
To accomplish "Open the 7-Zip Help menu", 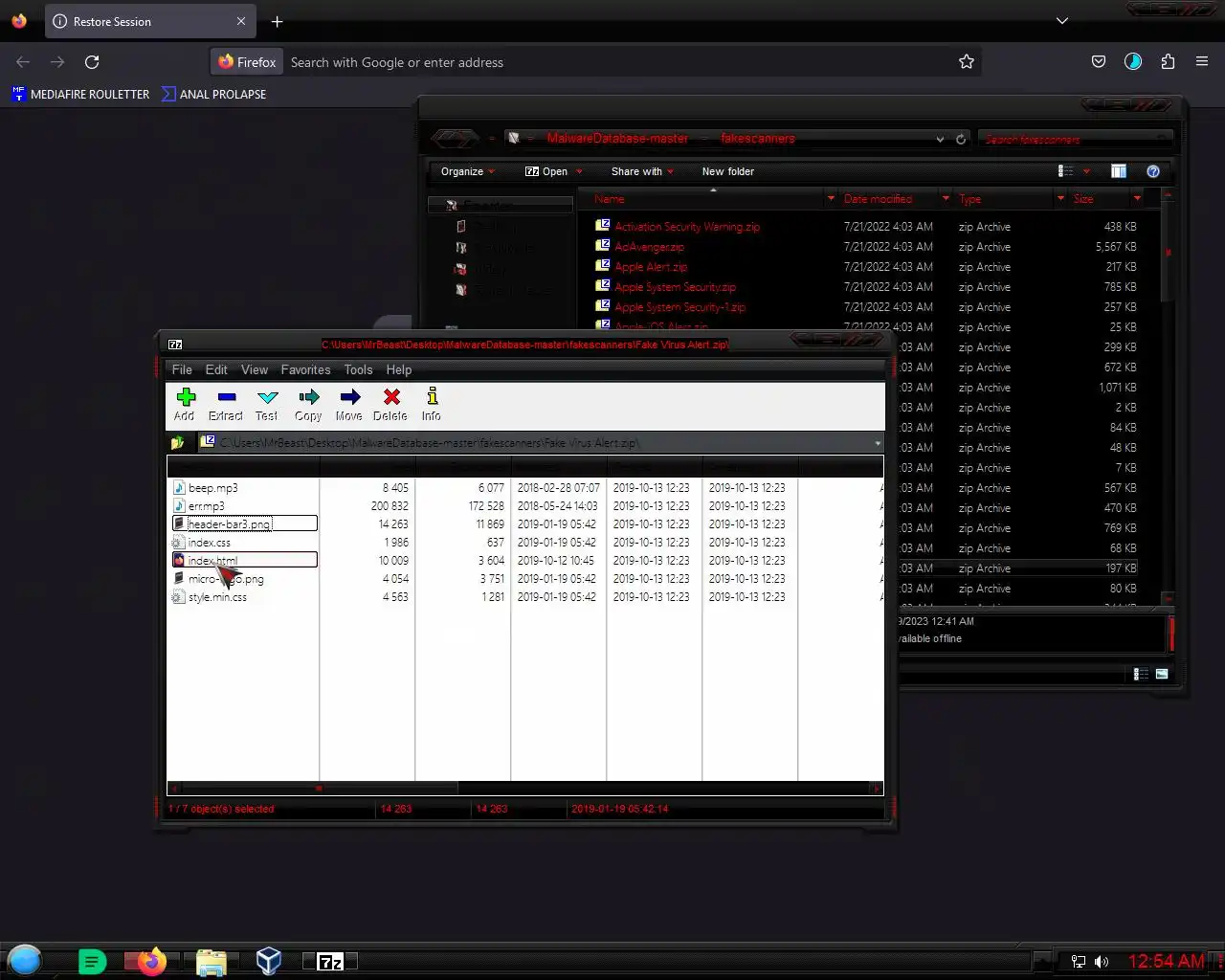I will (x=399, y=369).
